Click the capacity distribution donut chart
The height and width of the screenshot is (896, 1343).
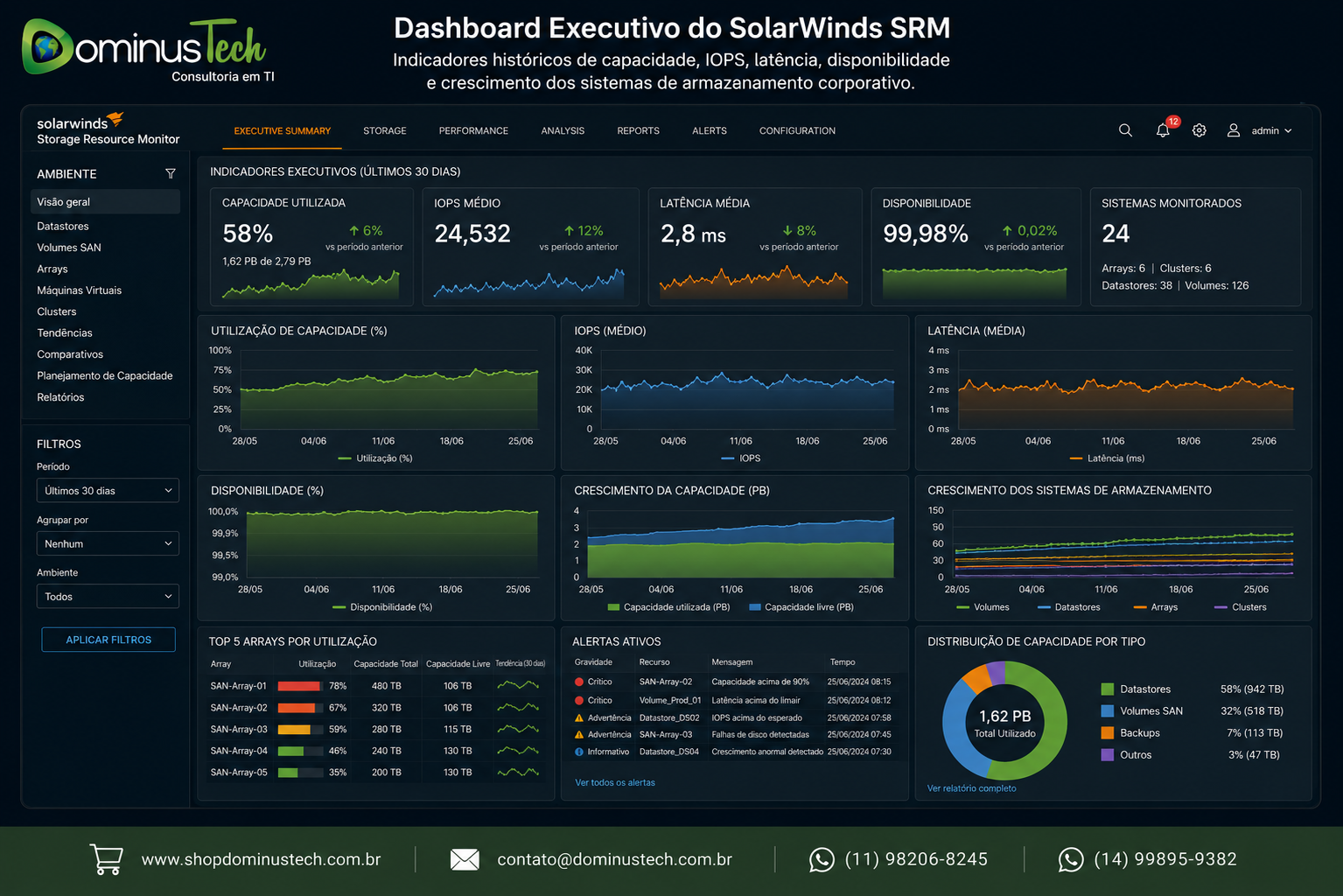[1004, 721]
